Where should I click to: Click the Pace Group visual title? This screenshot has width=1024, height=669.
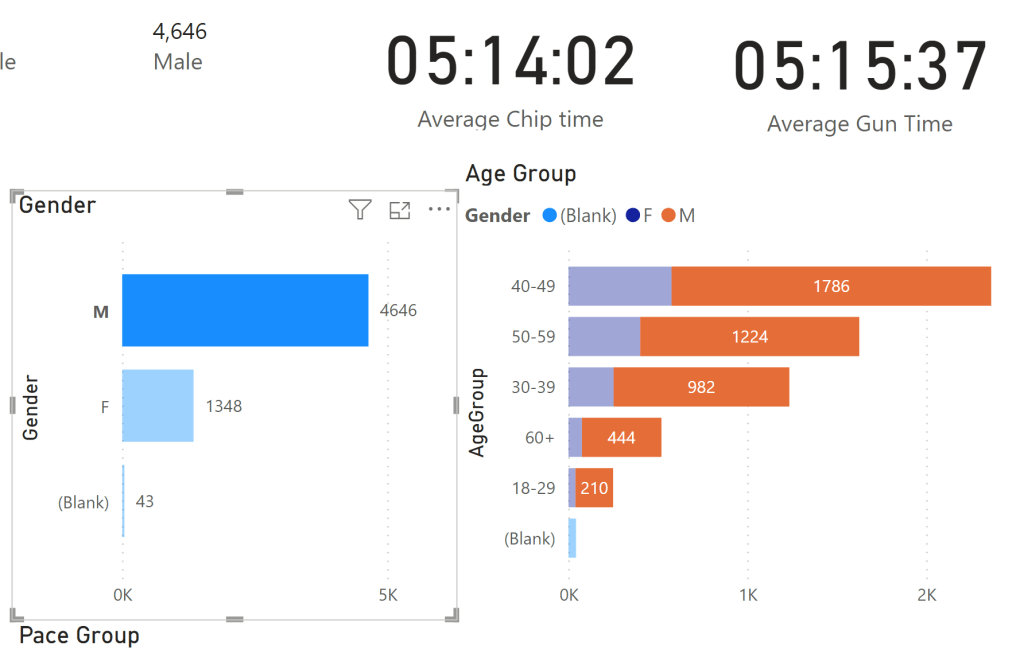pyautogui.click(x=80, y=636)
